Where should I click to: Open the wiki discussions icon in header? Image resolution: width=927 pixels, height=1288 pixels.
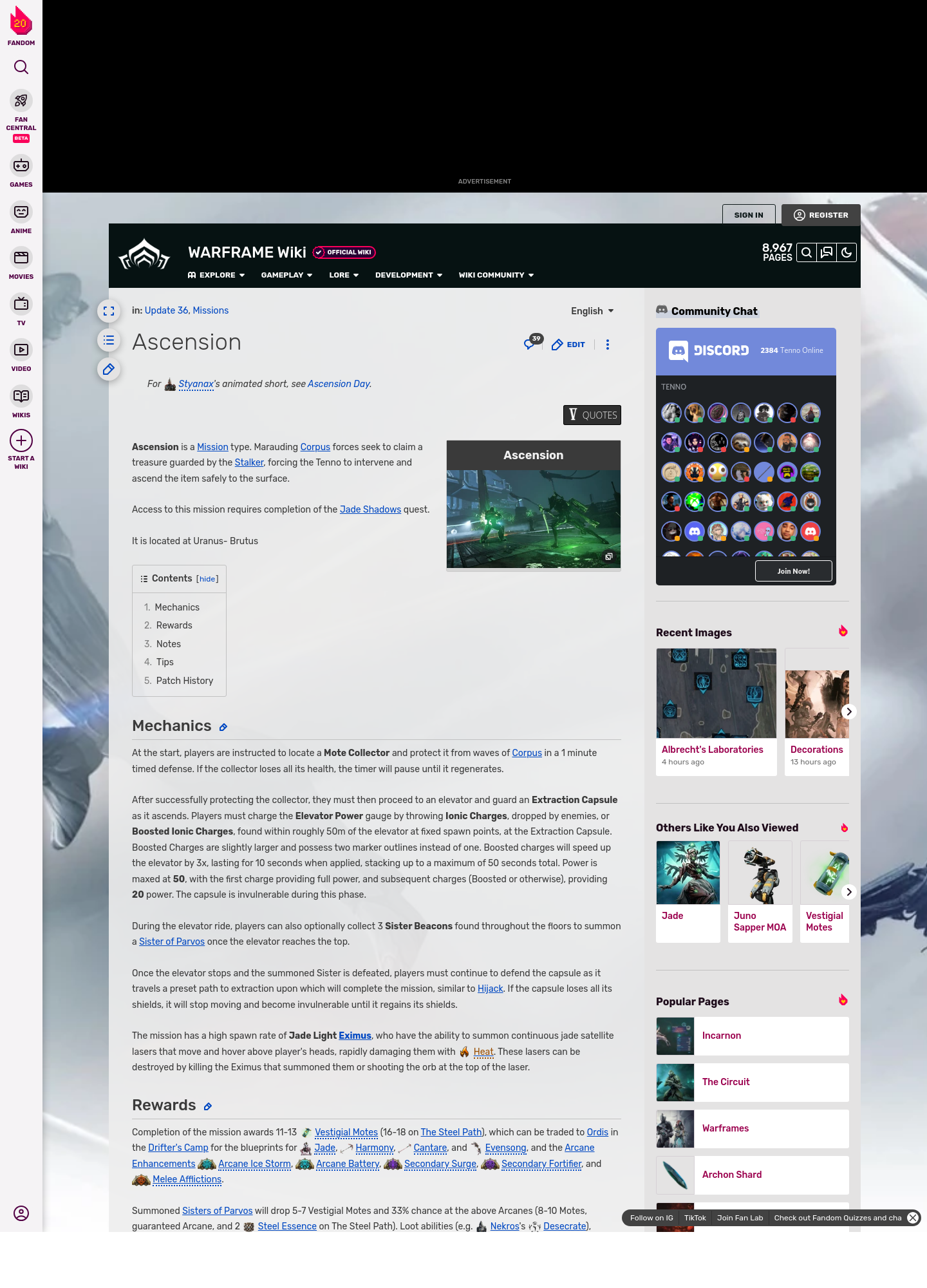827,252
